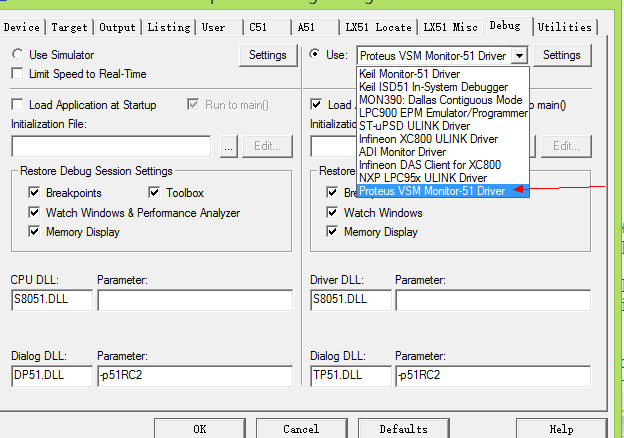Toggle driver-side Memory Display checkbox
The image size is (624, 438).
(x=332, y=232)
